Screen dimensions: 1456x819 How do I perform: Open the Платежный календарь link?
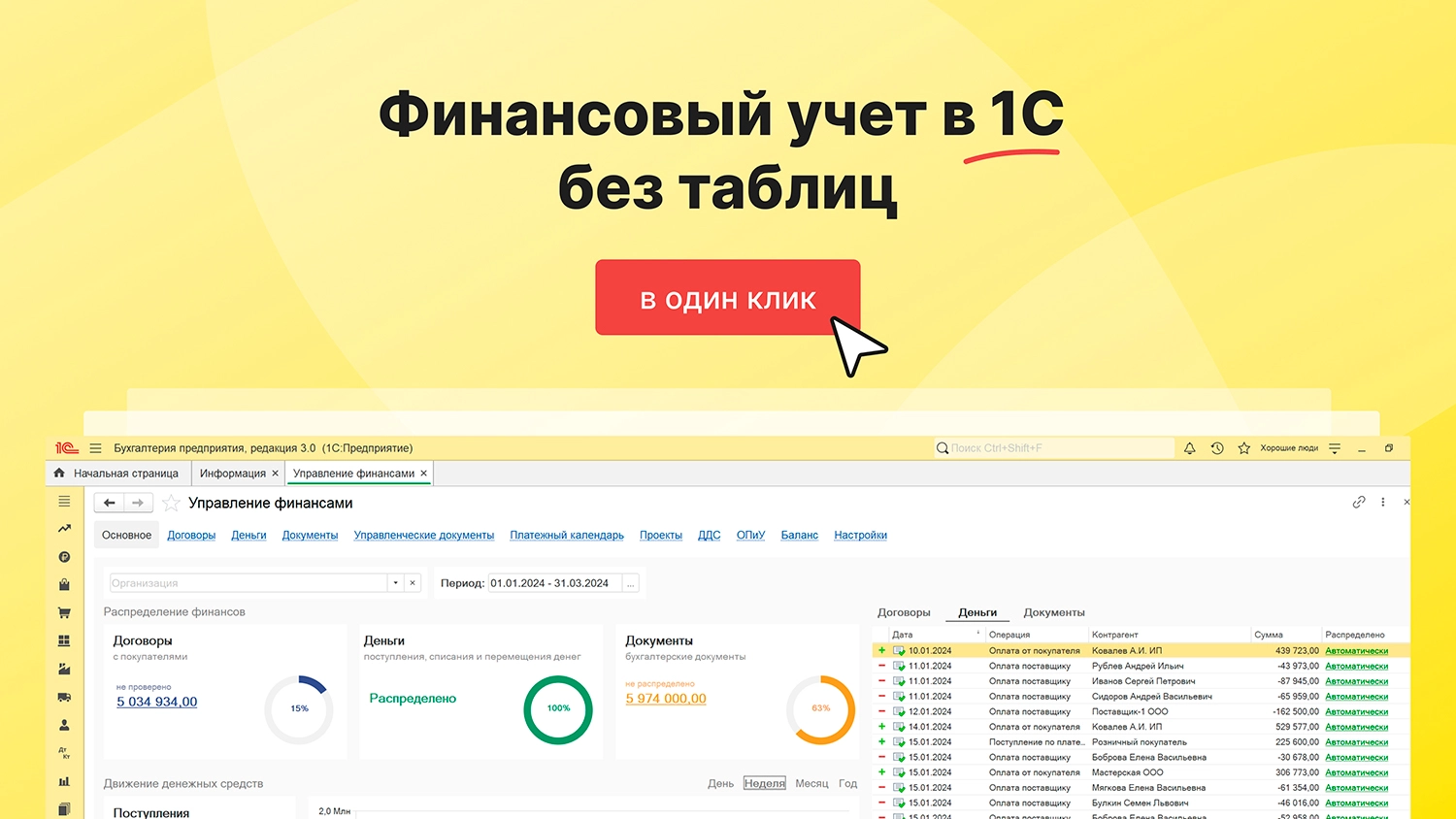point(567,535)
